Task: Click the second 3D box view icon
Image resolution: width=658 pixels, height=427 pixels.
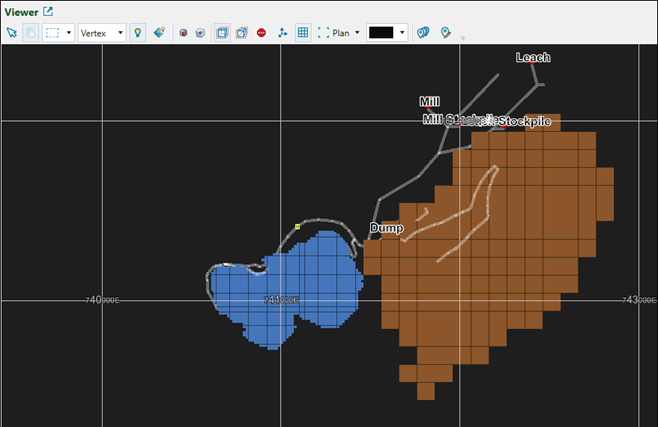Action: (241, 32)
